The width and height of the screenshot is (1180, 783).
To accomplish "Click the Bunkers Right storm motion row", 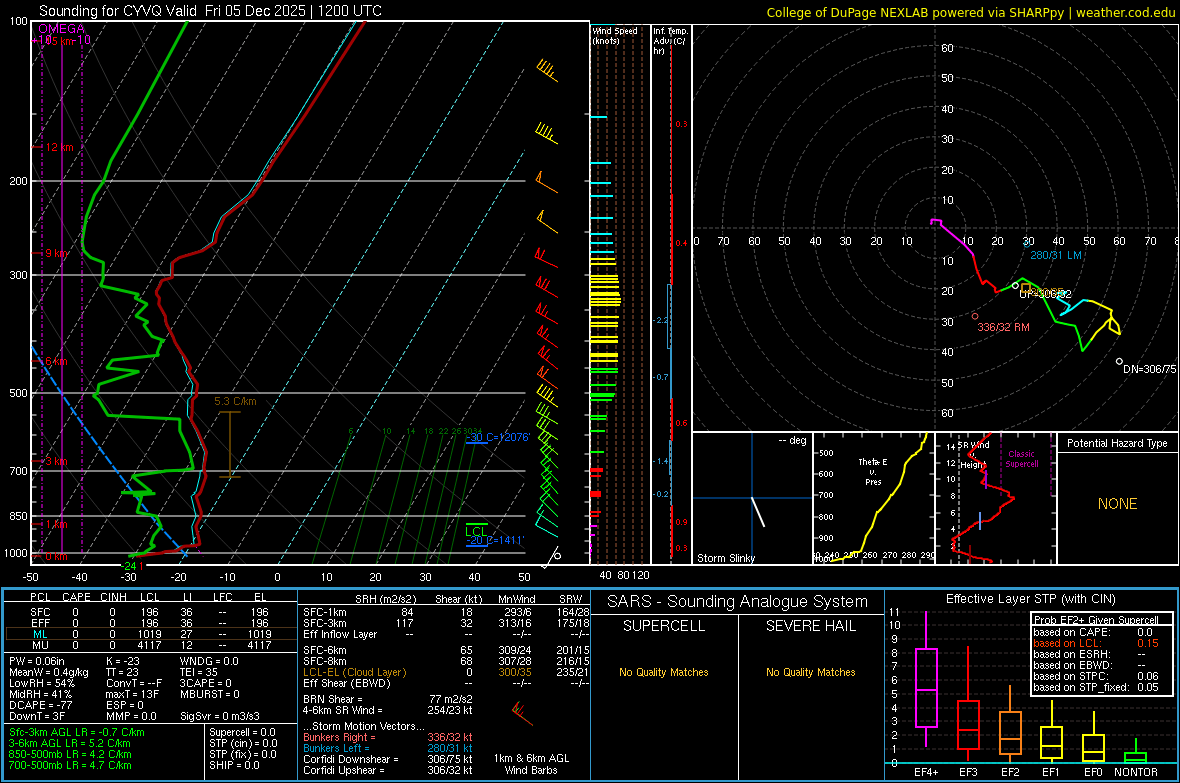I will 388,737.
